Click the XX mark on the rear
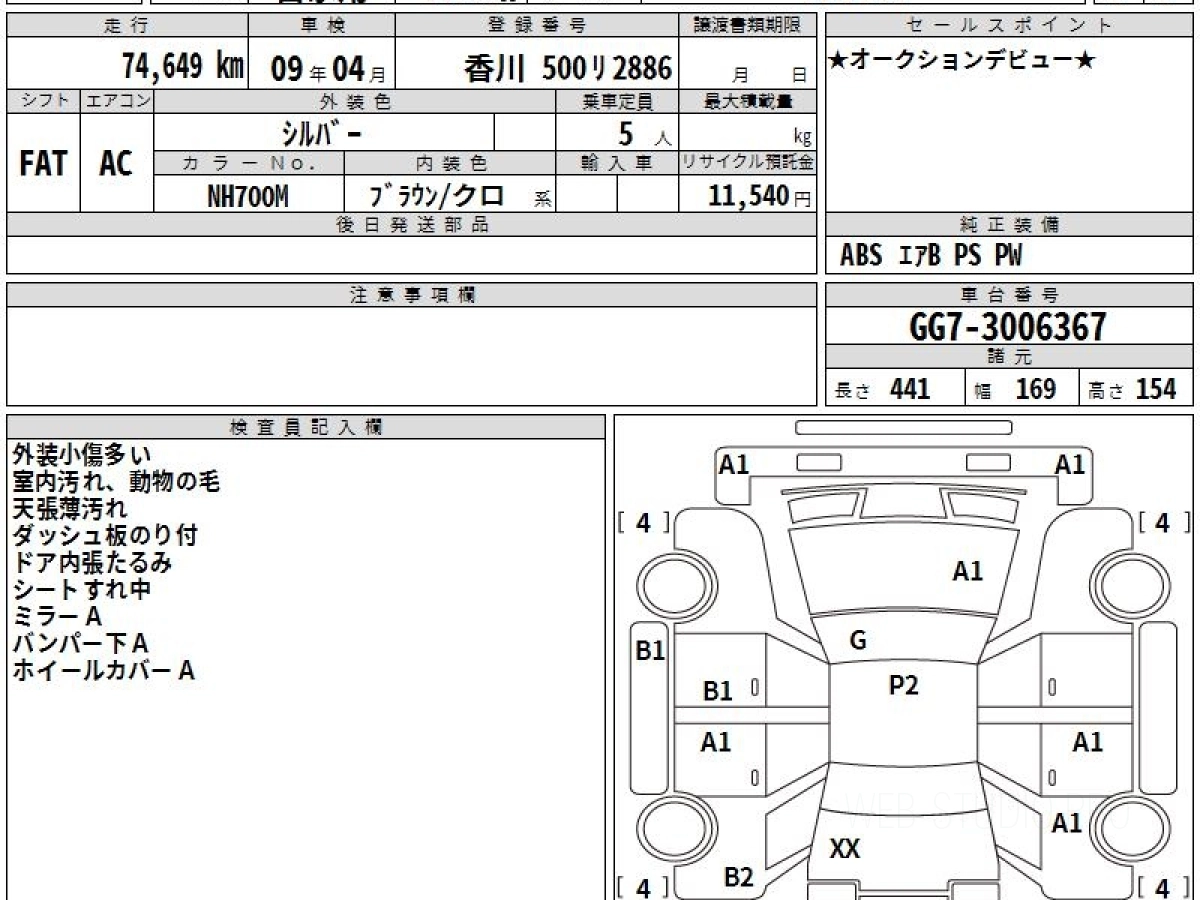Screen dimensions: 1200x900 (x=845, y=849)
